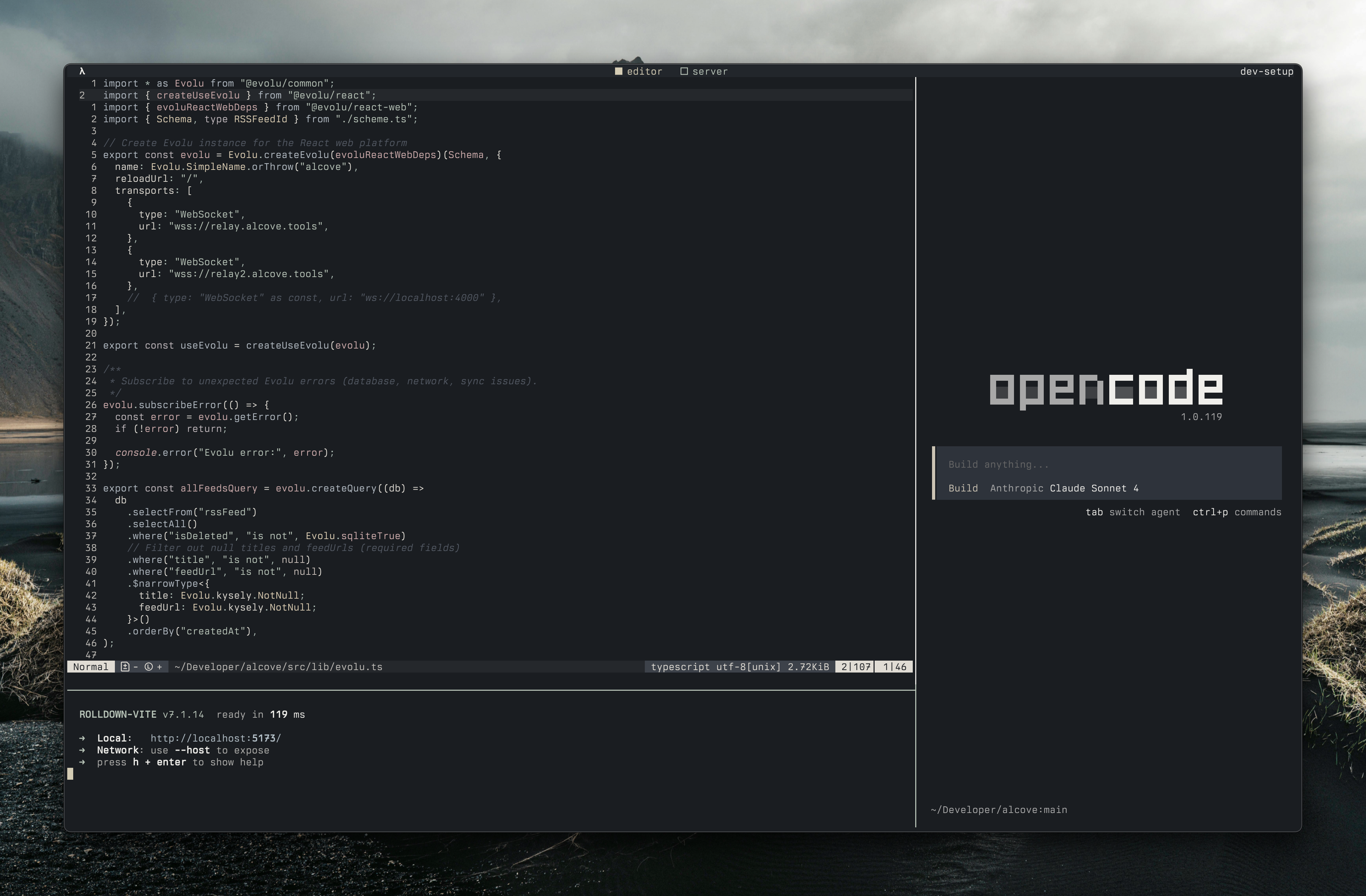Click the isDeleted where clause line

coord(266,536)
